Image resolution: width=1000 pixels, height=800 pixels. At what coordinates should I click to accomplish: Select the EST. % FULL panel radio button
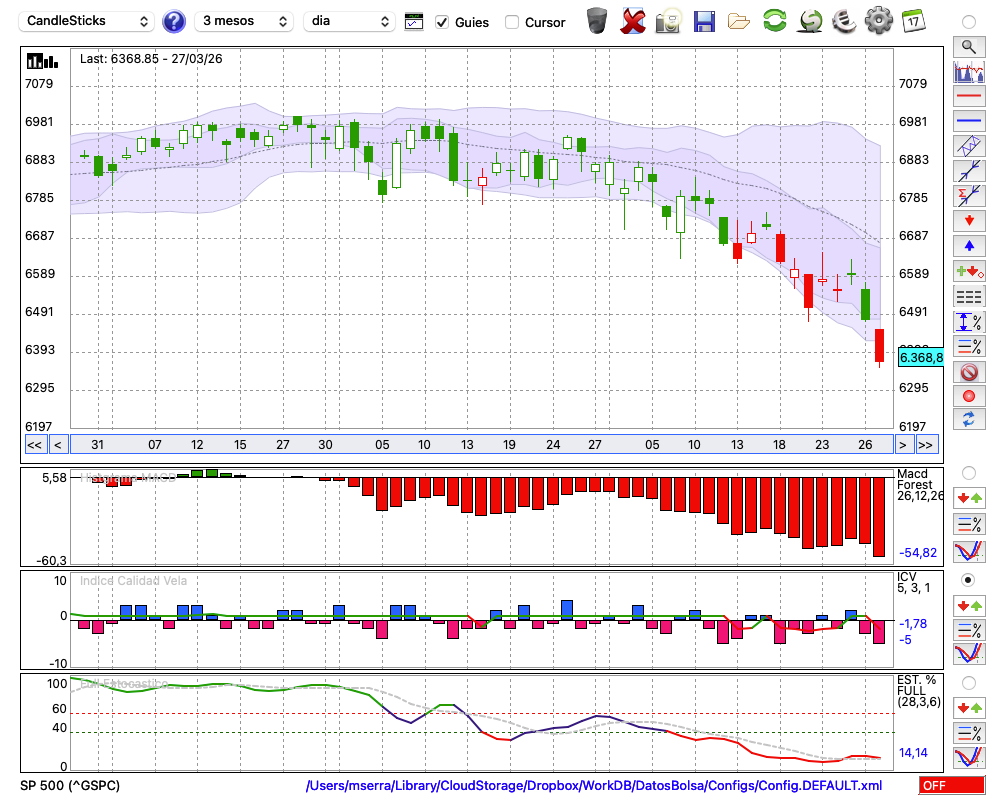[x=967, y=683]
